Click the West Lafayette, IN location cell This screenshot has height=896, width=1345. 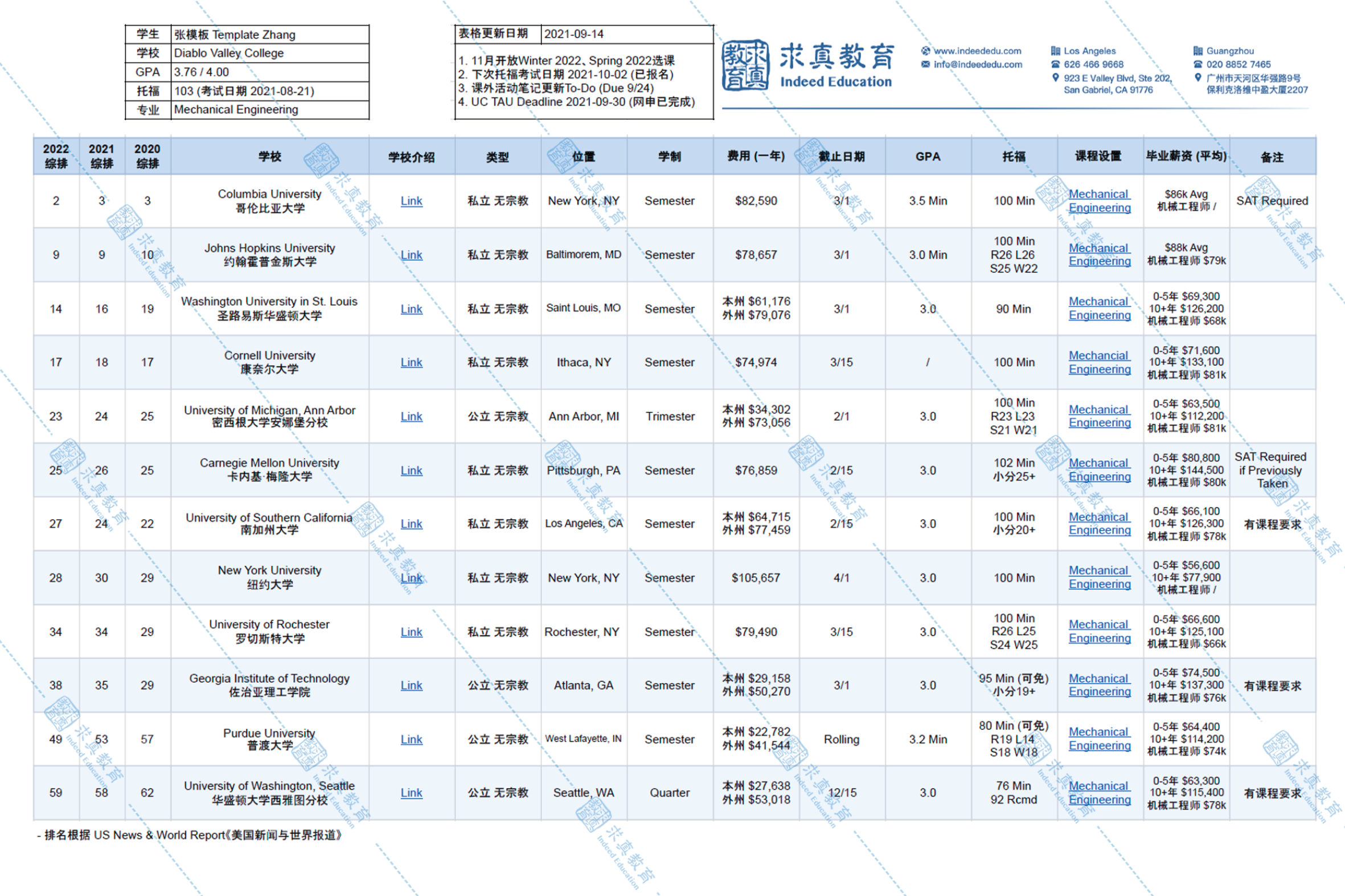(584, 739)
